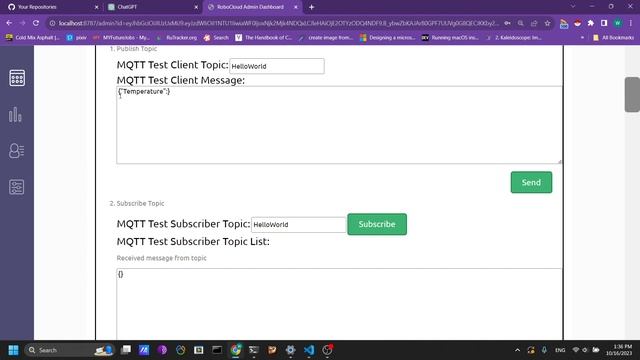The image size is (640, 360).
Task: Toggle the browser side panel icon
Action: 604,23
